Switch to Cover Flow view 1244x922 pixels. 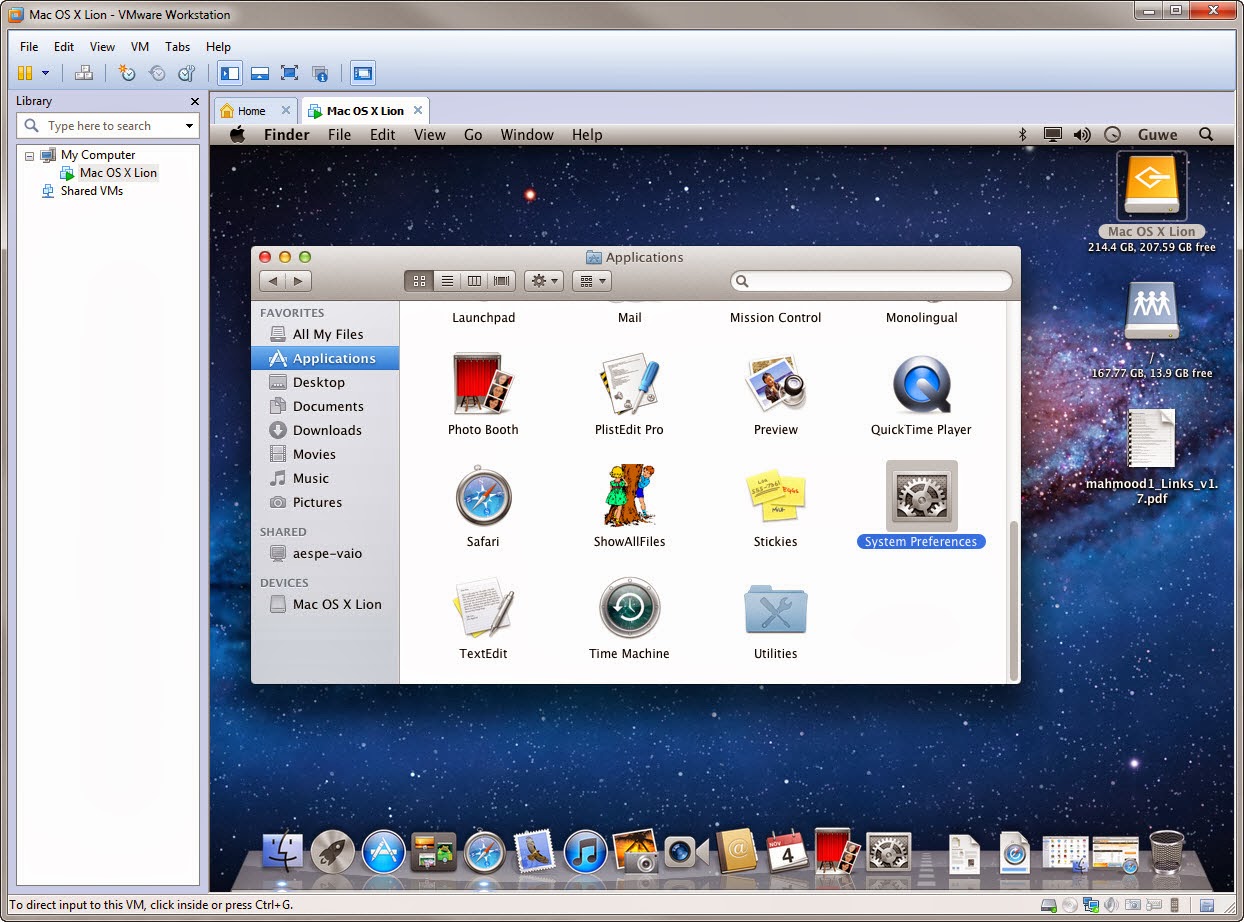pyautogui.click(x=501, y=281)
